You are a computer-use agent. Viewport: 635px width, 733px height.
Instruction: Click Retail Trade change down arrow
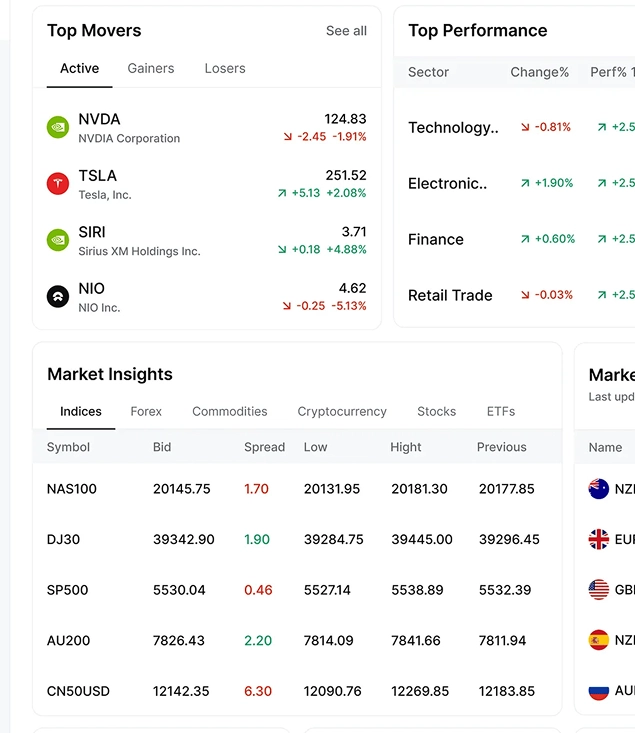526,295
